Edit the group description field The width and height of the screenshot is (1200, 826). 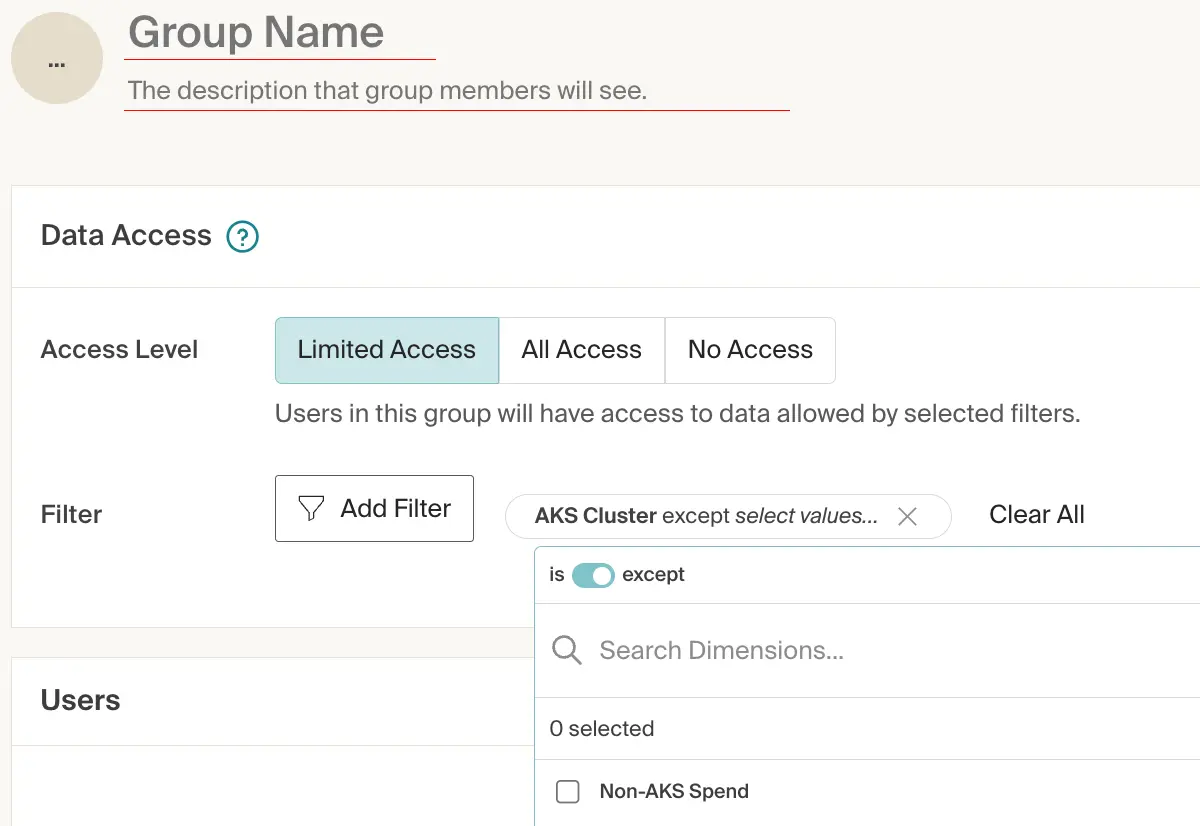(x=457, y=91)
